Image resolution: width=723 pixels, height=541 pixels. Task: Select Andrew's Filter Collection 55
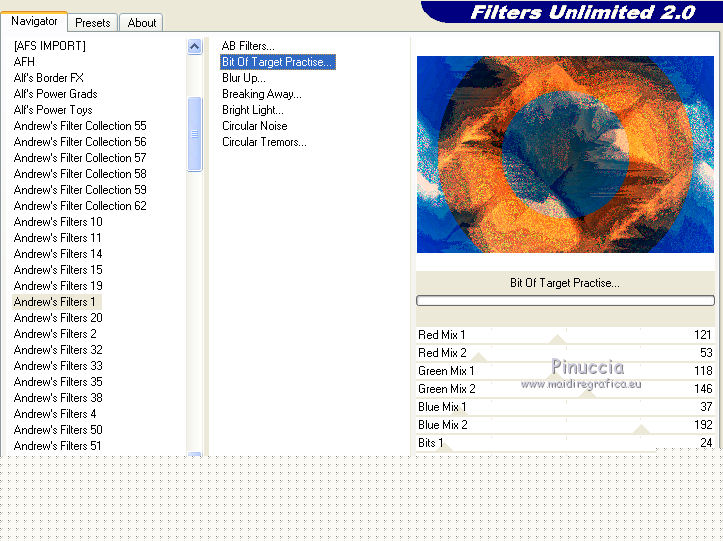(x=80, y=126)
